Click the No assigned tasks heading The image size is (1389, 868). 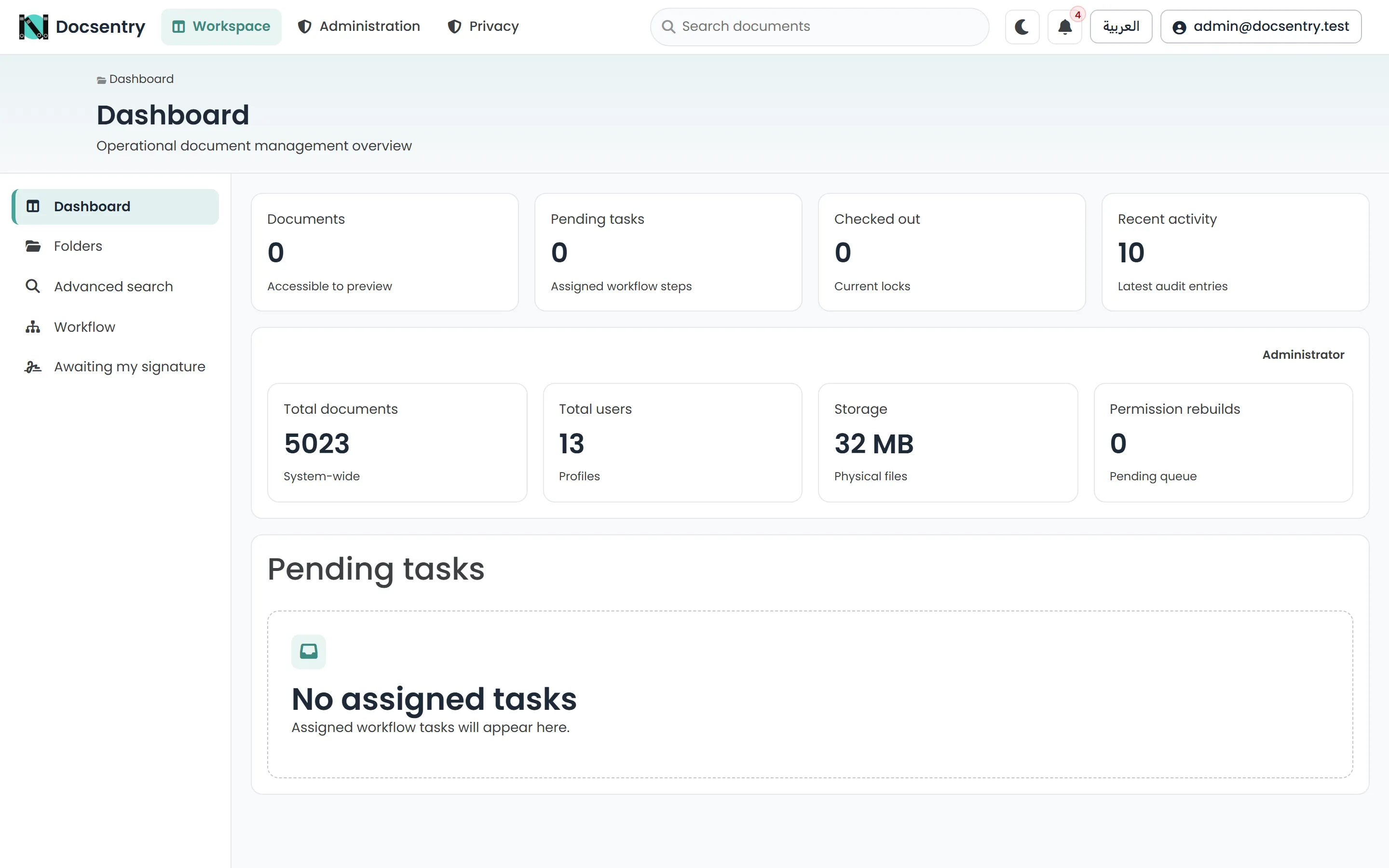click(434, 699)
